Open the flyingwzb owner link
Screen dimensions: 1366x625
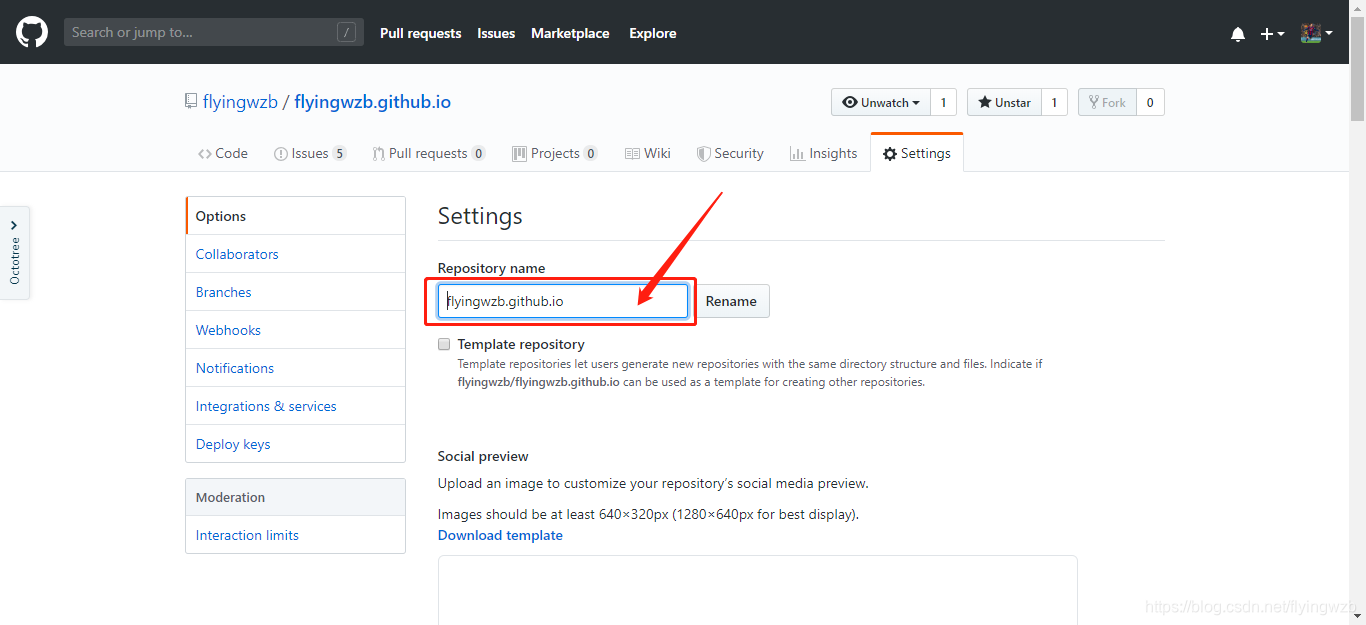[x=240, y=102]
